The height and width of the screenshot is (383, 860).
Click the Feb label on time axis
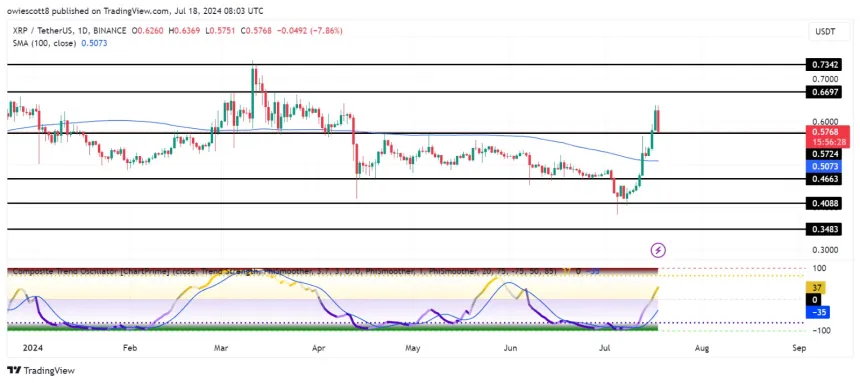point(129,347)
